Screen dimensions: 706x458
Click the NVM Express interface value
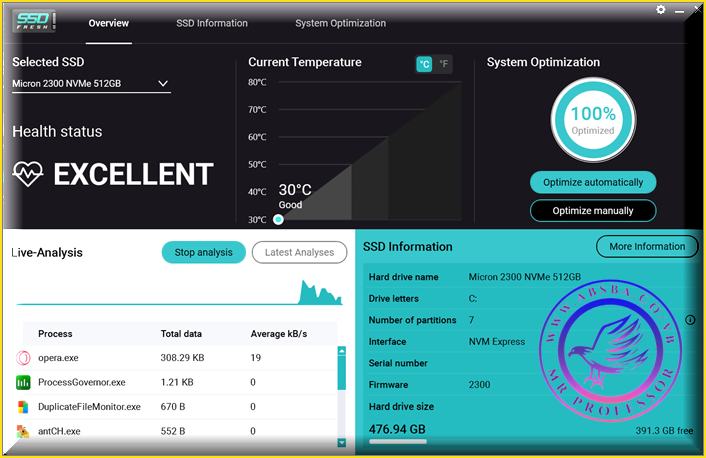click(497, 342)
